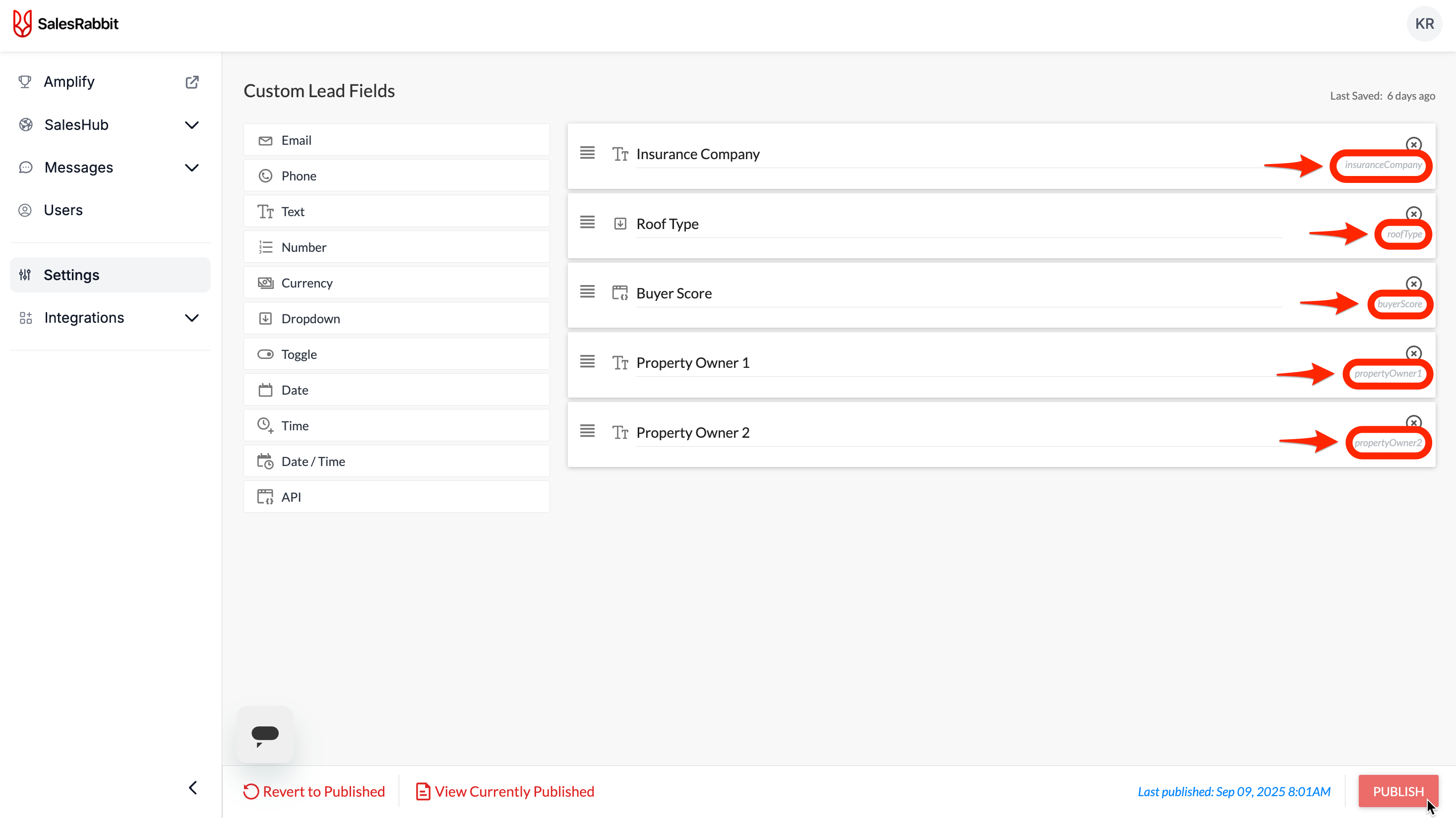Click the chat bubble support widget
Viewport: 1456px width, 818px height.
264,734
